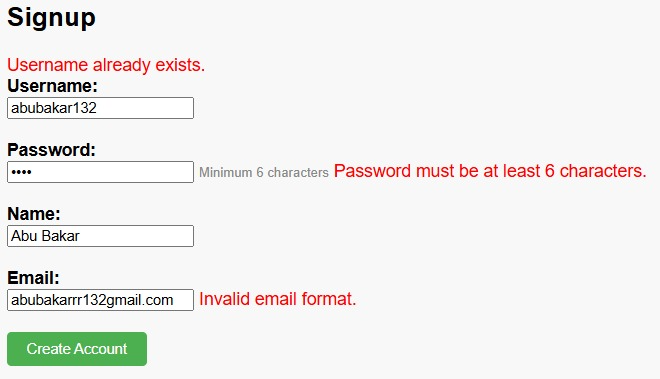This screenshot has width=660, height=379.
Task: Focus the Password input field
Action: (100, 172)
